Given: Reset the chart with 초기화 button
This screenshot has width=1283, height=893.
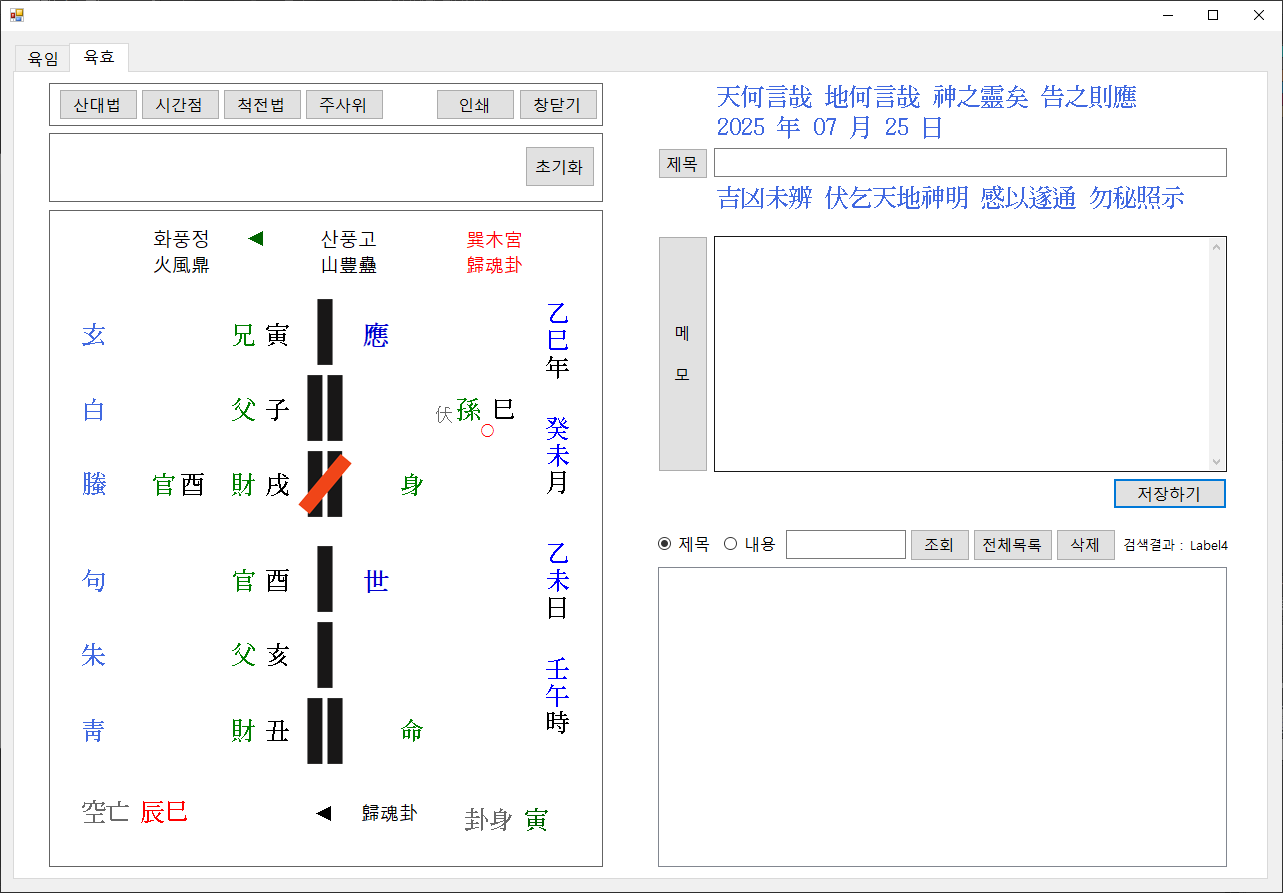Looking at the screenshot, I should coord(560,167).
